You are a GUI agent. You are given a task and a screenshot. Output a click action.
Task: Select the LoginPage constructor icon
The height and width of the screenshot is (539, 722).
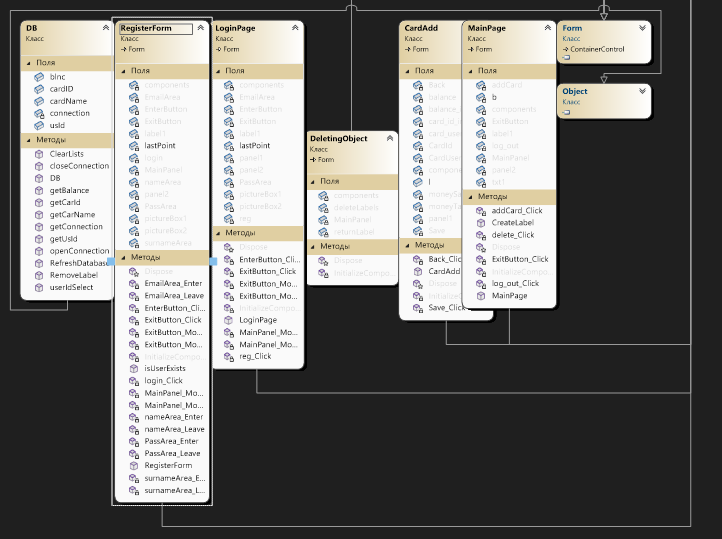[229, 320]
